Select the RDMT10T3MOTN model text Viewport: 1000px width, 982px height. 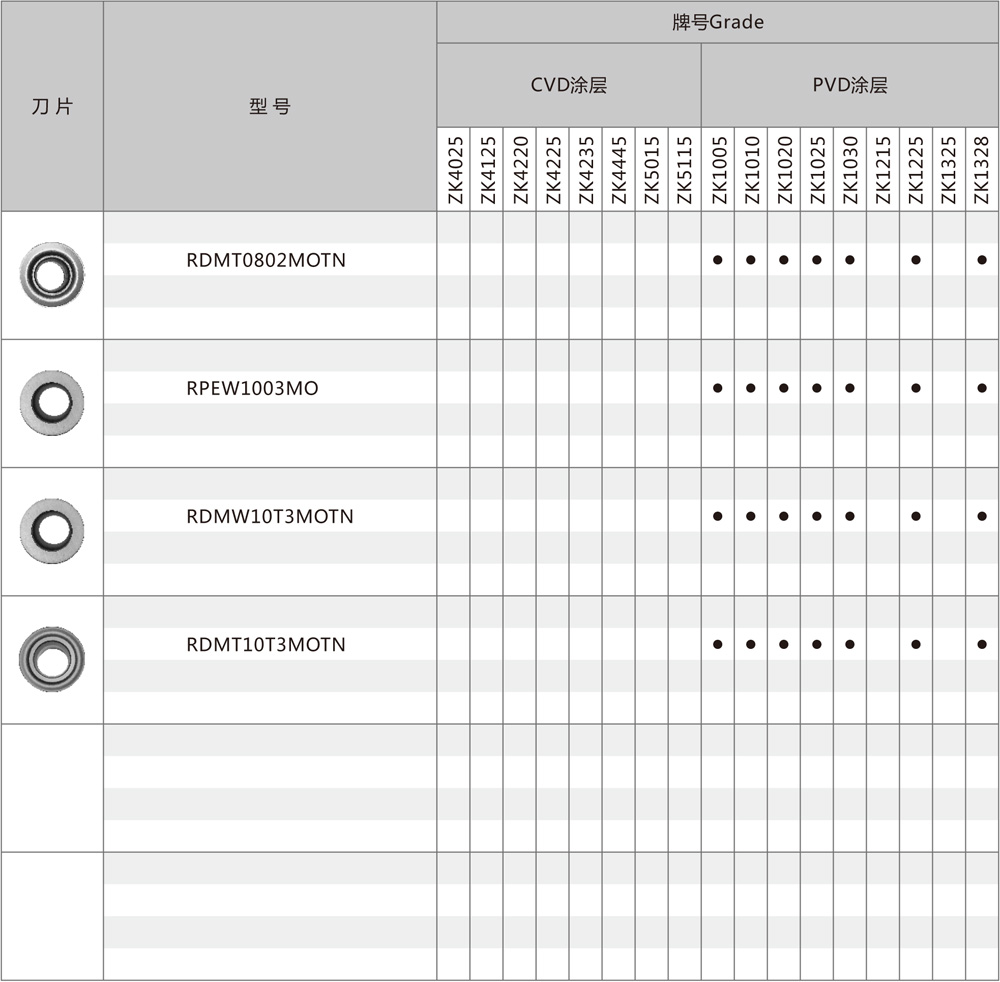(266, 645)
